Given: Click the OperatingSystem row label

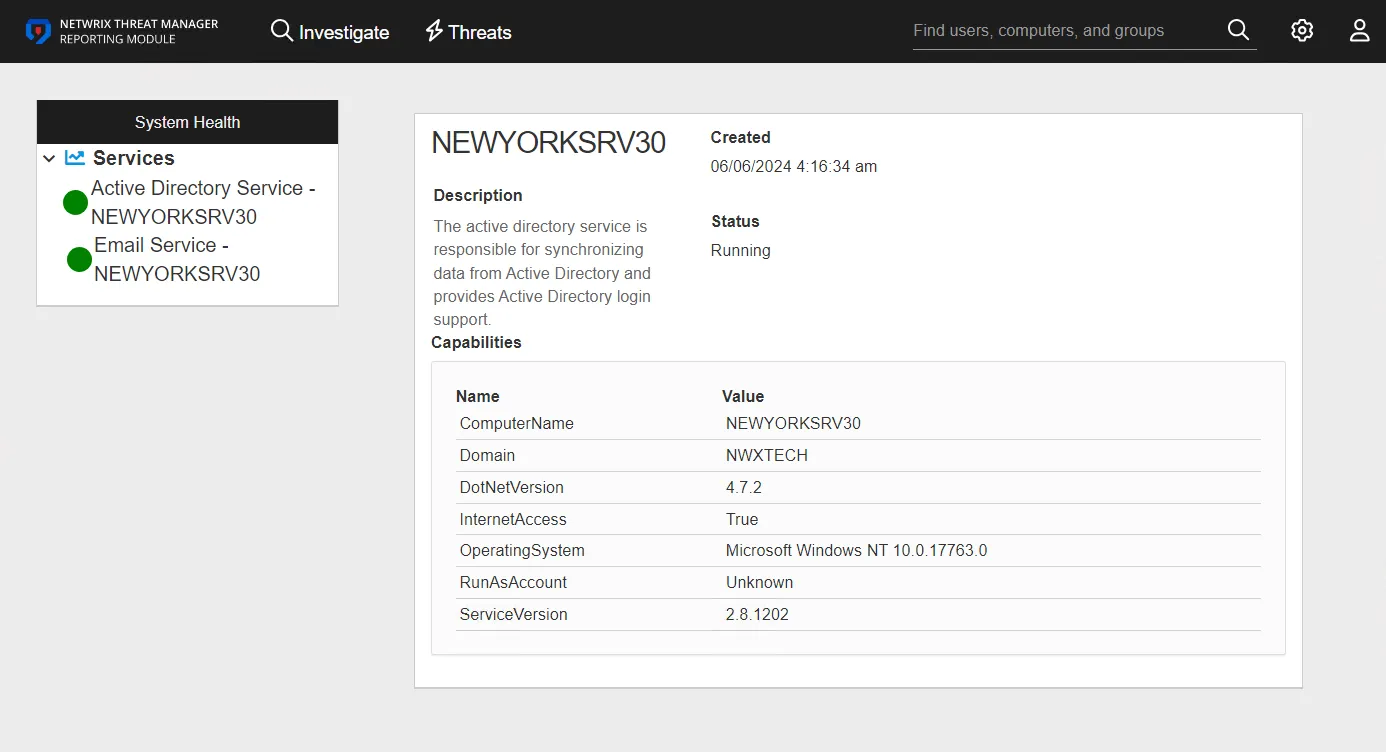Looking at the screenshot, I should (x=522, y=550).
